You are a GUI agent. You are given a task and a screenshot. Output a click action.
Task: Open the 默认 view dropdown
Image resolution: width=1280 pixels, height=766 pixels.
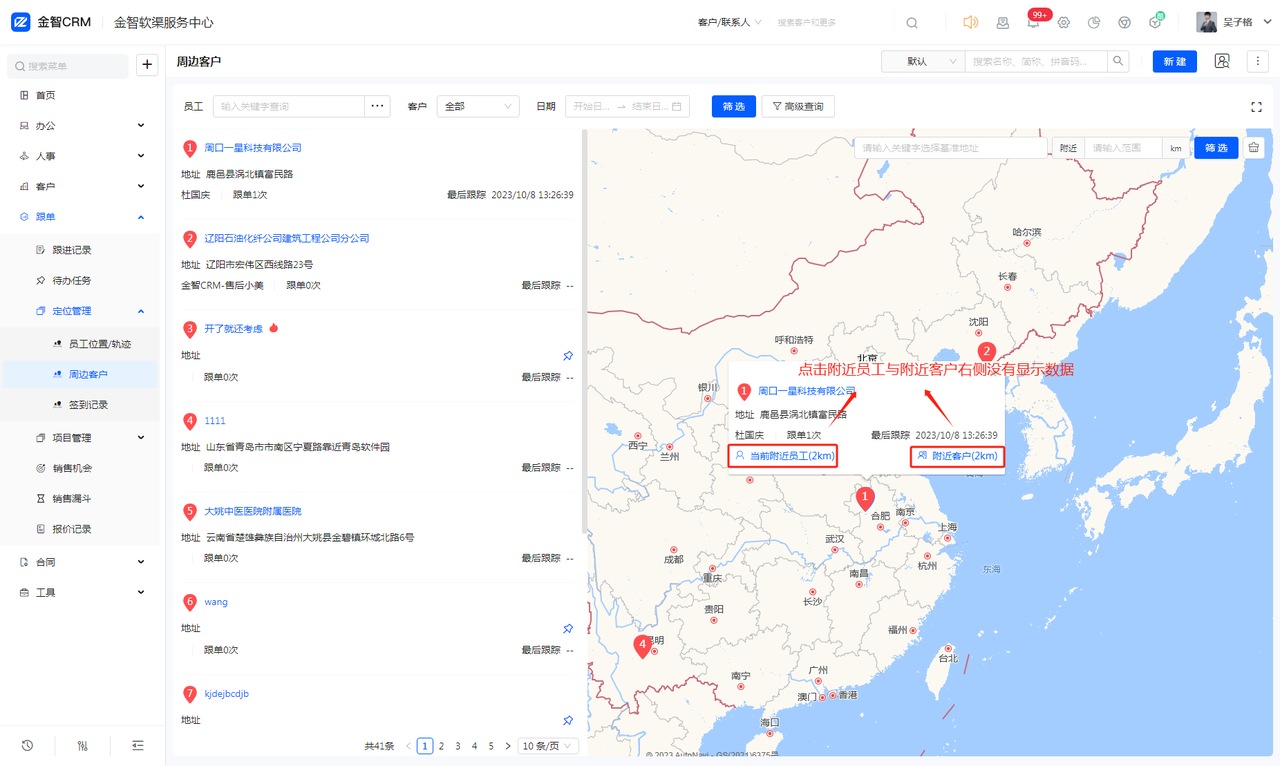coord(922,61)
